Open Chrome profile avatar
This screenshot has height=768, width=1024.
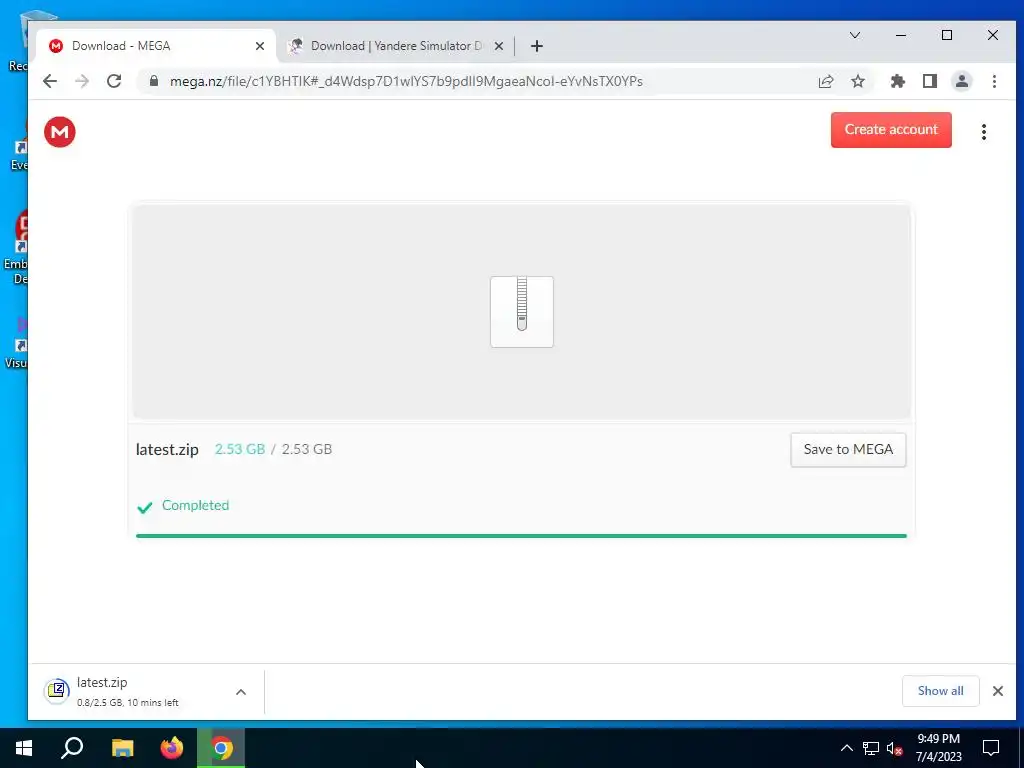coord(961,81)
